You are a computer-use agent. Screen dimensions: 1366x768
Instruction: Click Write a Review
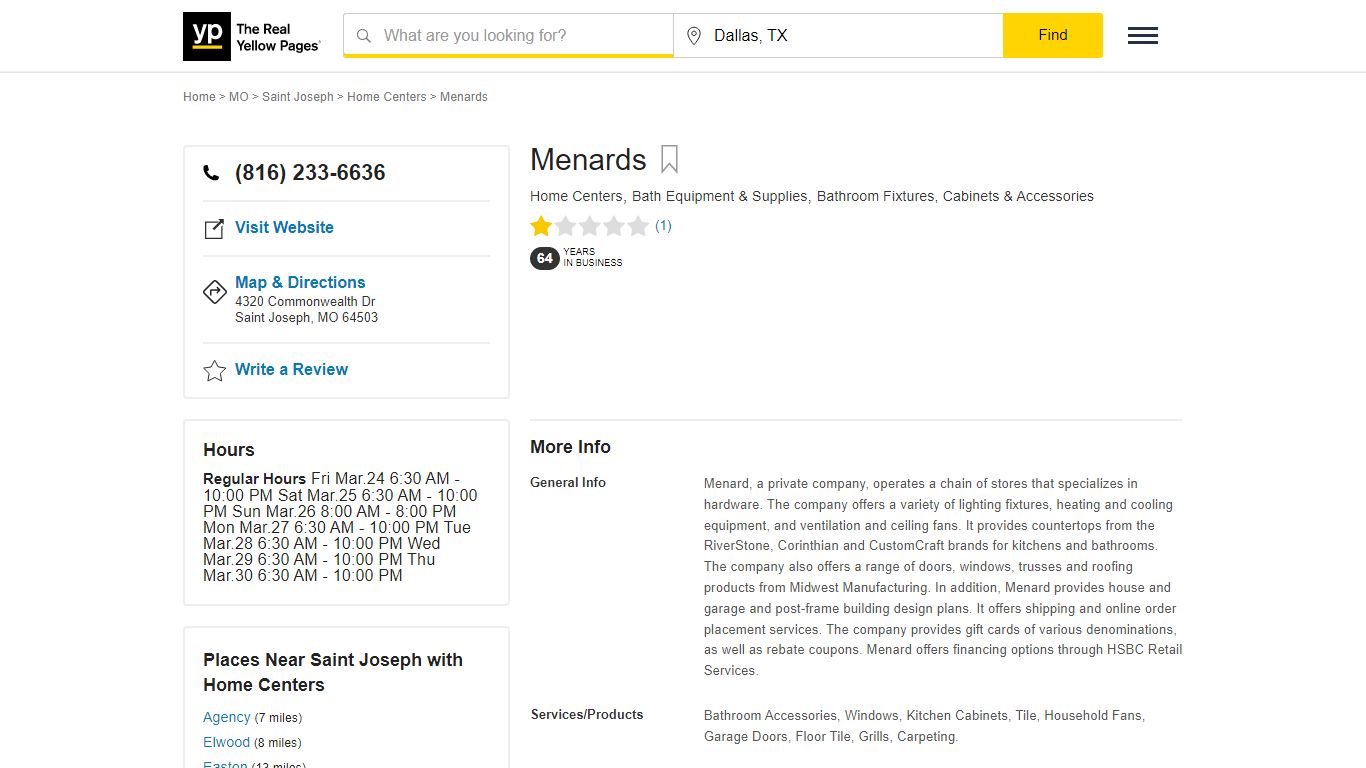click(291, 369)
